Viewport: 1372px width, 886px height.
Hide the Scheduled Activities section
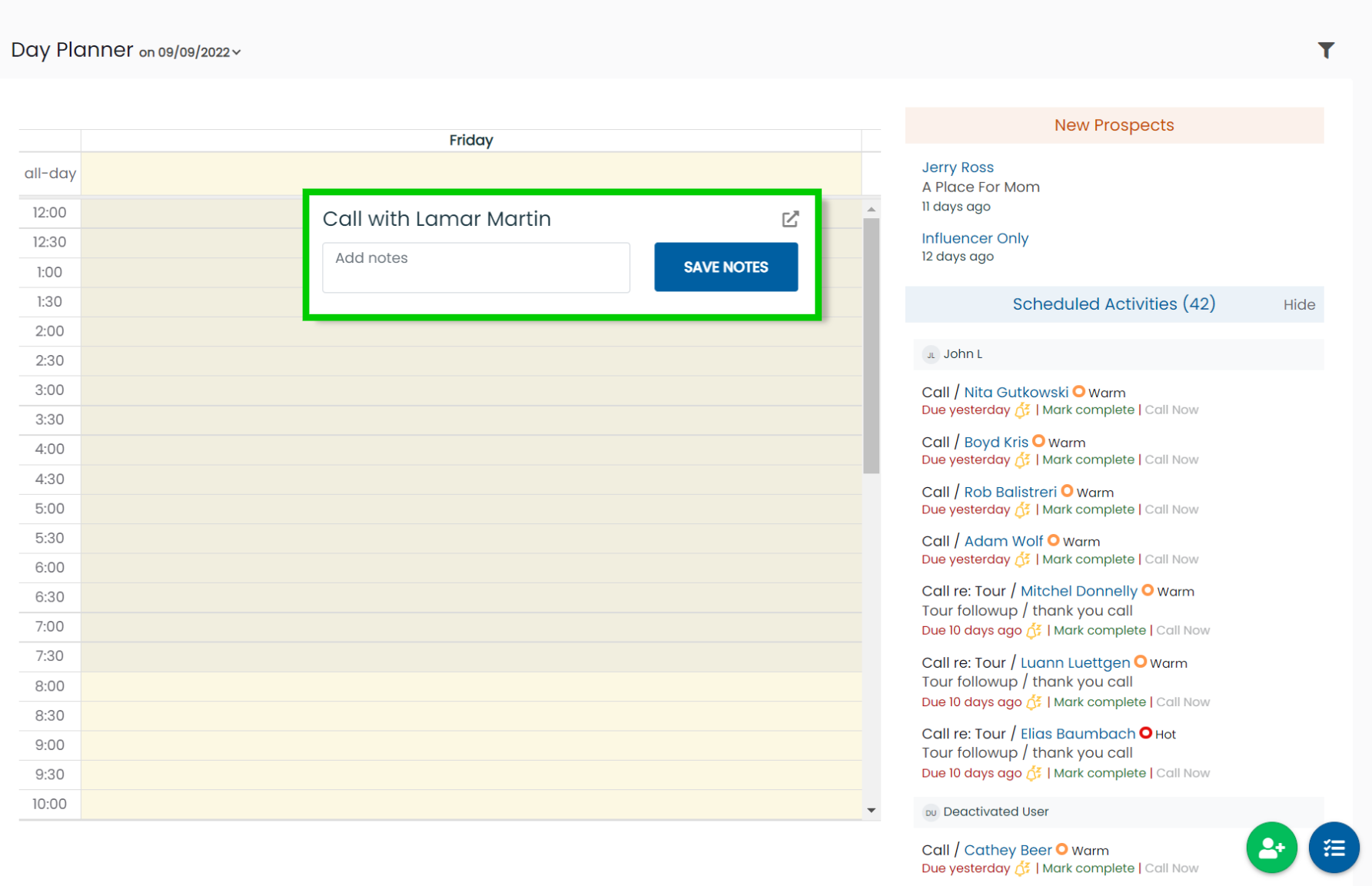click(1299, 305)
